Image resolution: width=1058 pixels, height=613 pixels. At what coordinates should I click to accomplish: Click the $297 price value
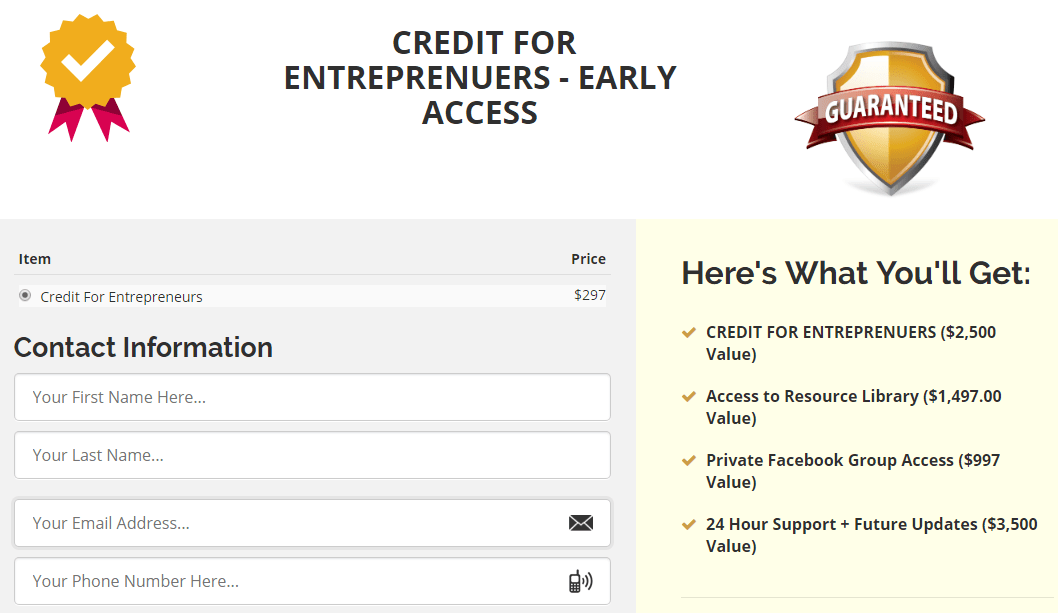point(590,295)
